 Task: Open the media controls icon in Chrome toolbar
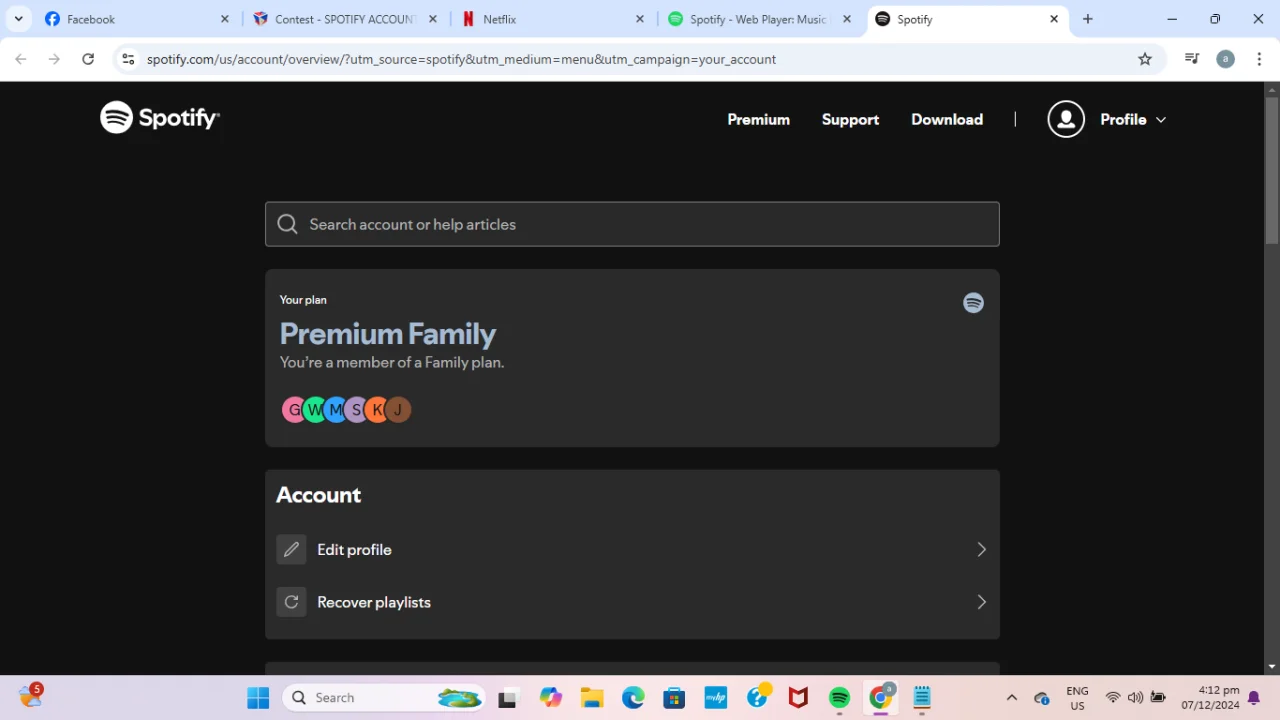tap(1192, 59)
